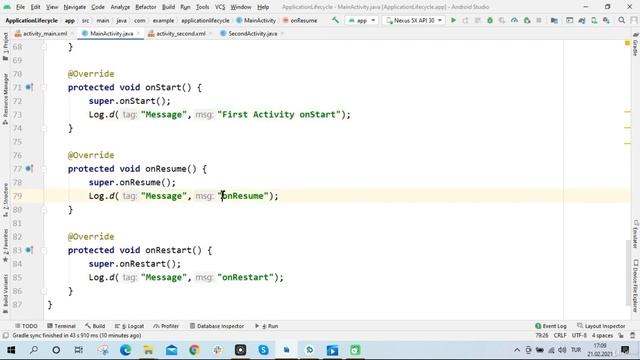The image size is (640, 360).
Task: Open the Profiler tool window
Action: point(166,326)
